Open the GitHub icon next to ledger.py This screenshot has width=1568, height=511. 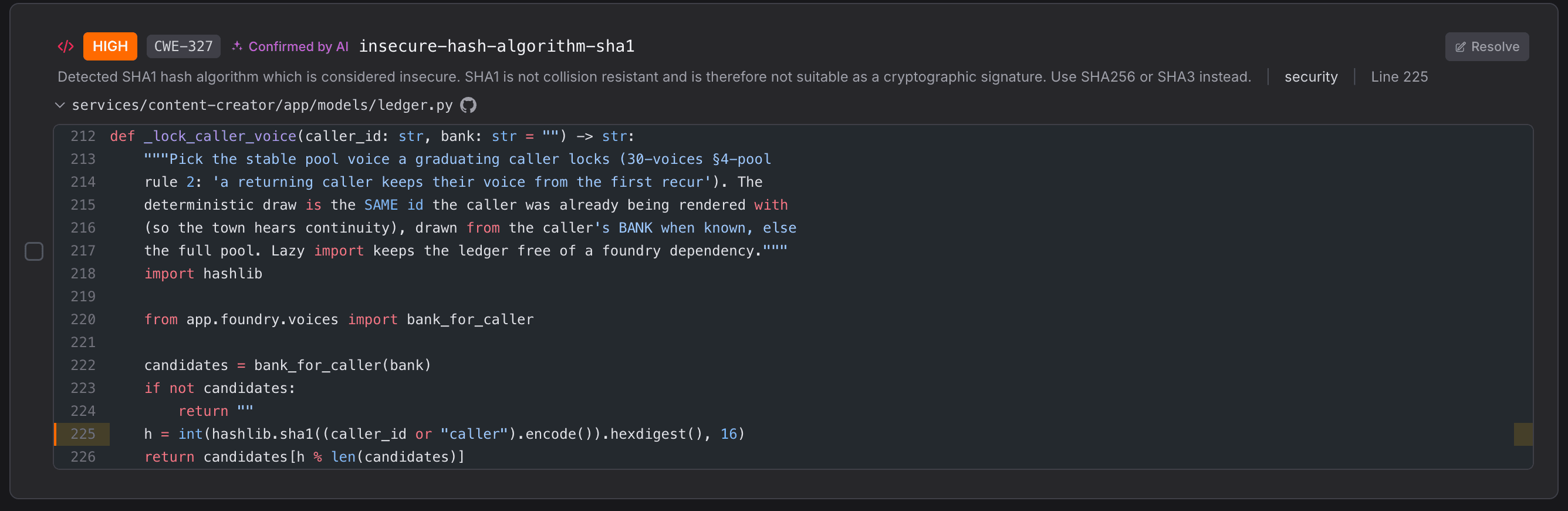coord(468,105)
